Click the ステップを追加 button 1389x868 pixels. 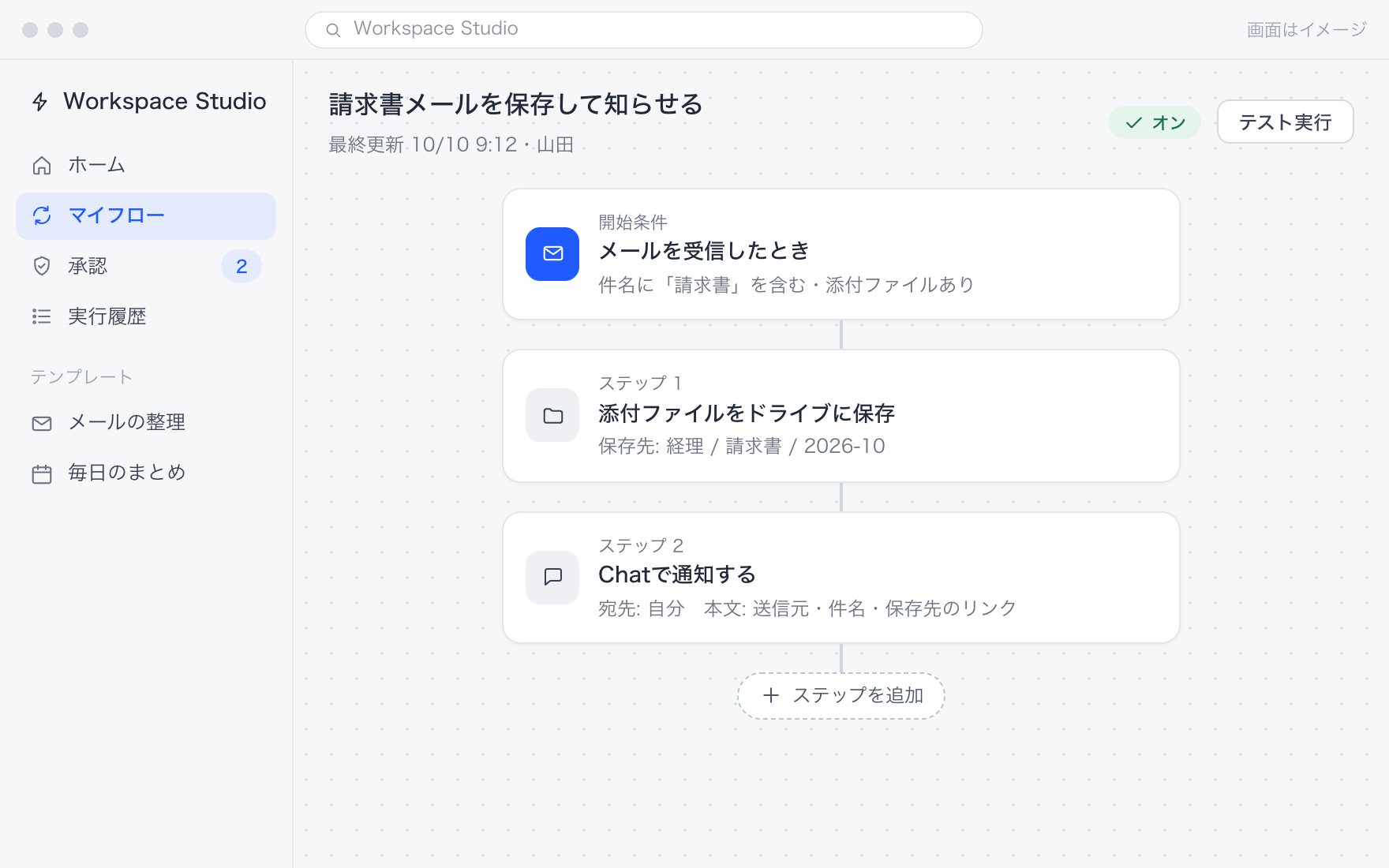[x=841, y=695]
